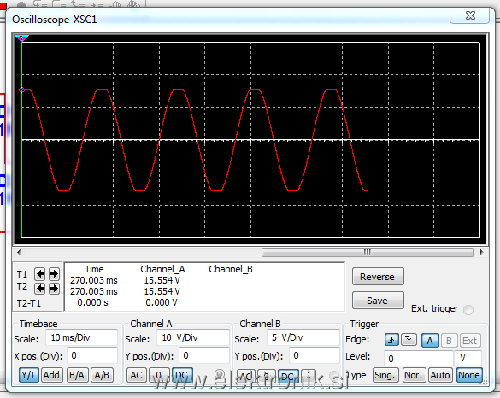Move cursor T2 right with arrow

54,288
